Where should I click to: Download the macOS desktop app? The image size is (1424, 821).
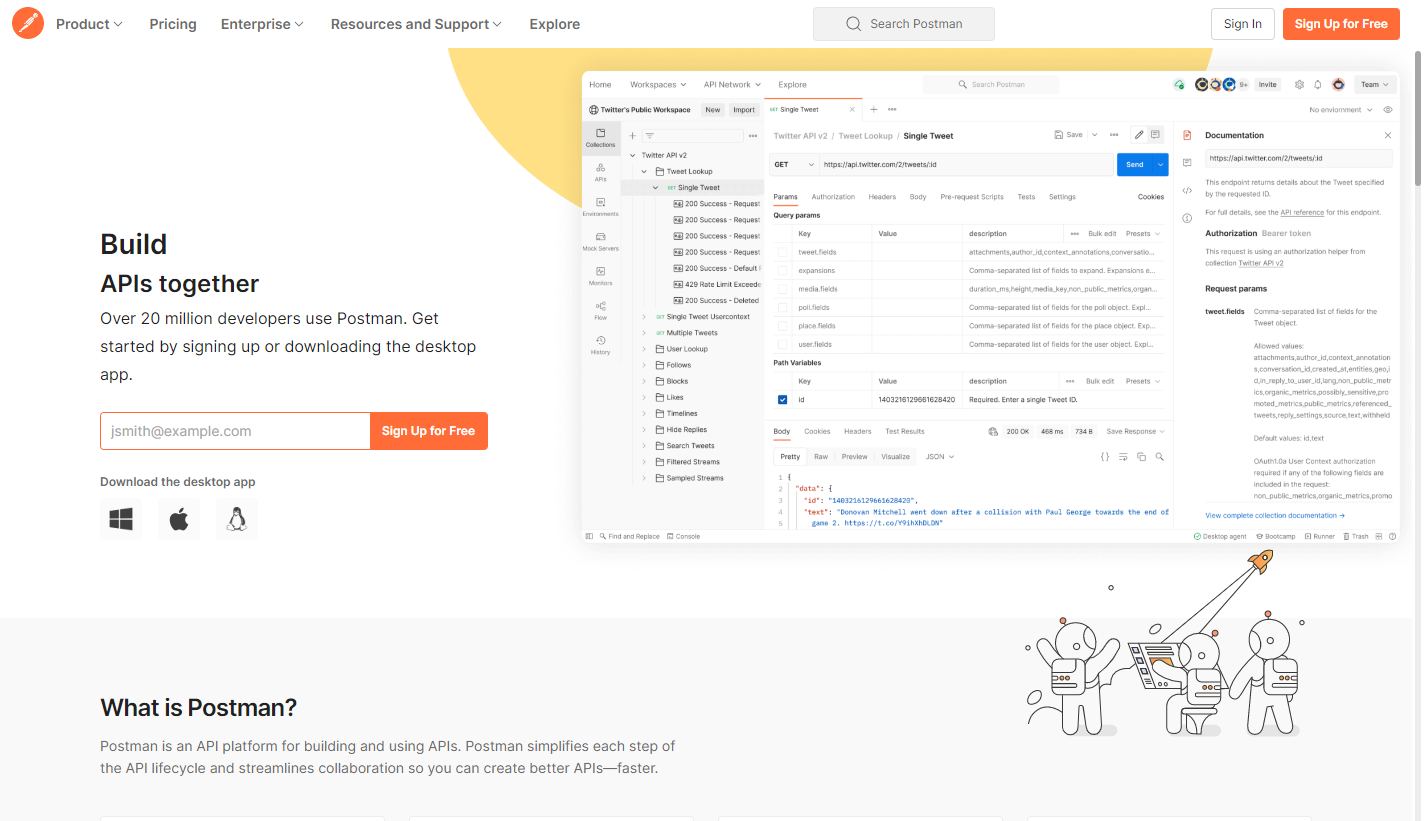pyautogui.click(x=179, y=519)
